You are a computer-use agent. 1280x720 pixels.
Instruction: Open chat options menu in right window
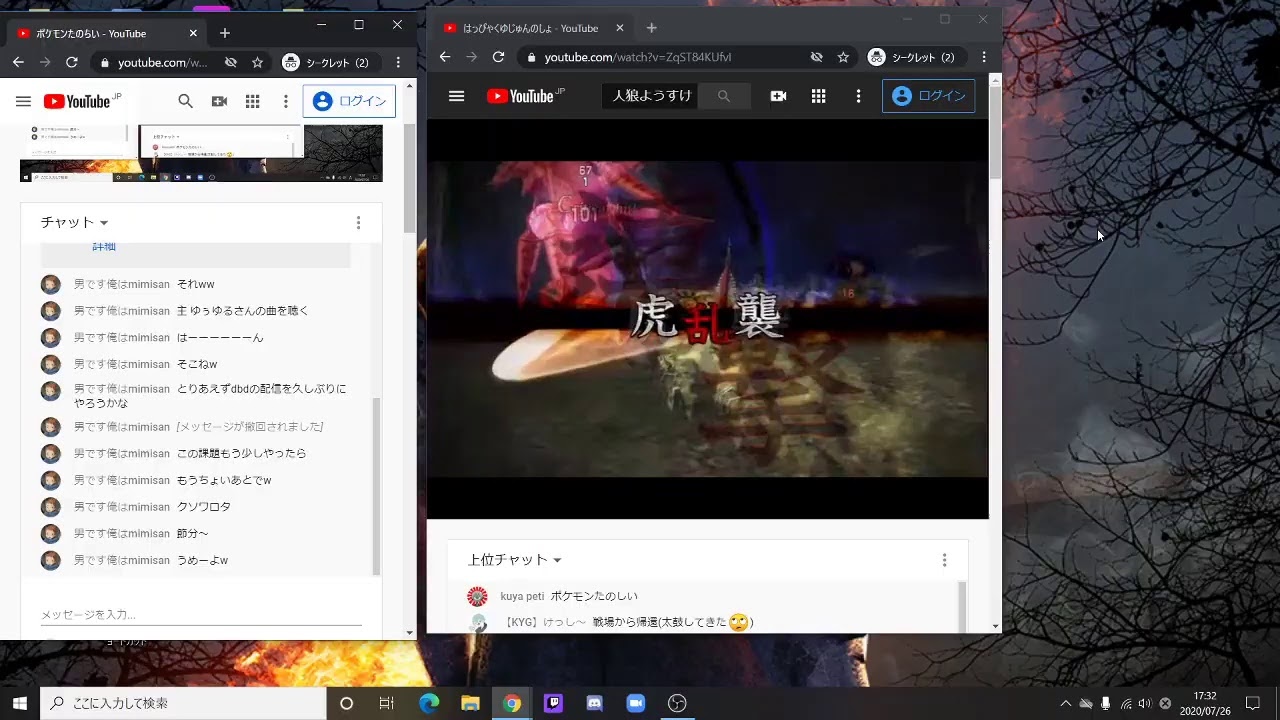click(x=944, y=560)
